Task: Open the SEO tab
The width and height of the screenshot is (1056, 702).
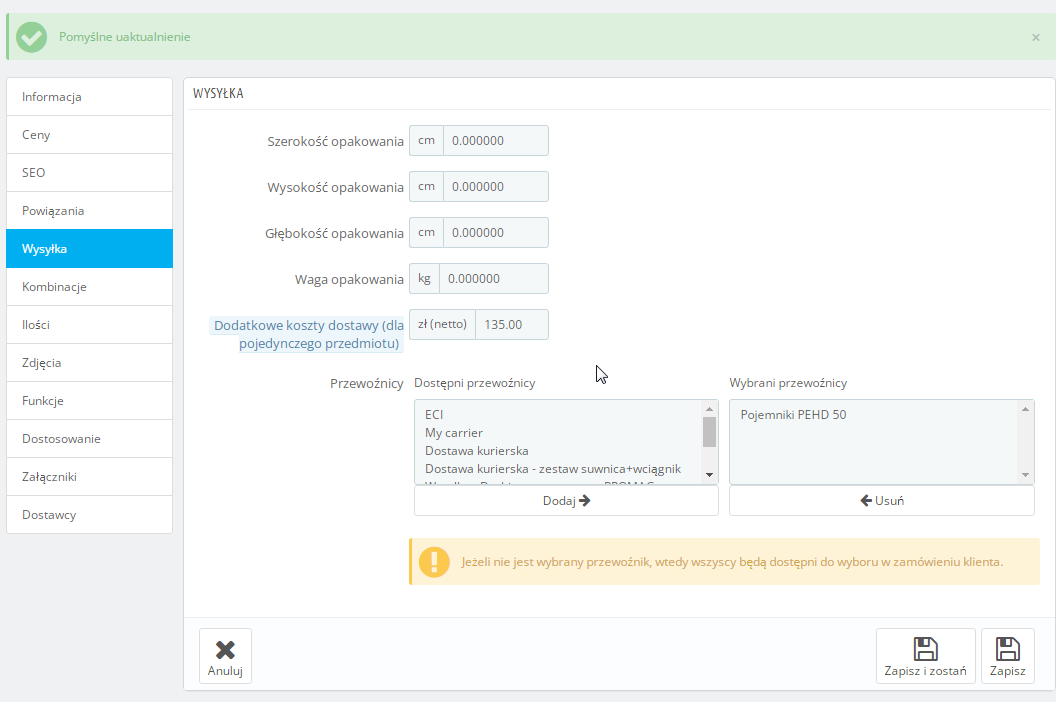Action: tap(90, 172)
